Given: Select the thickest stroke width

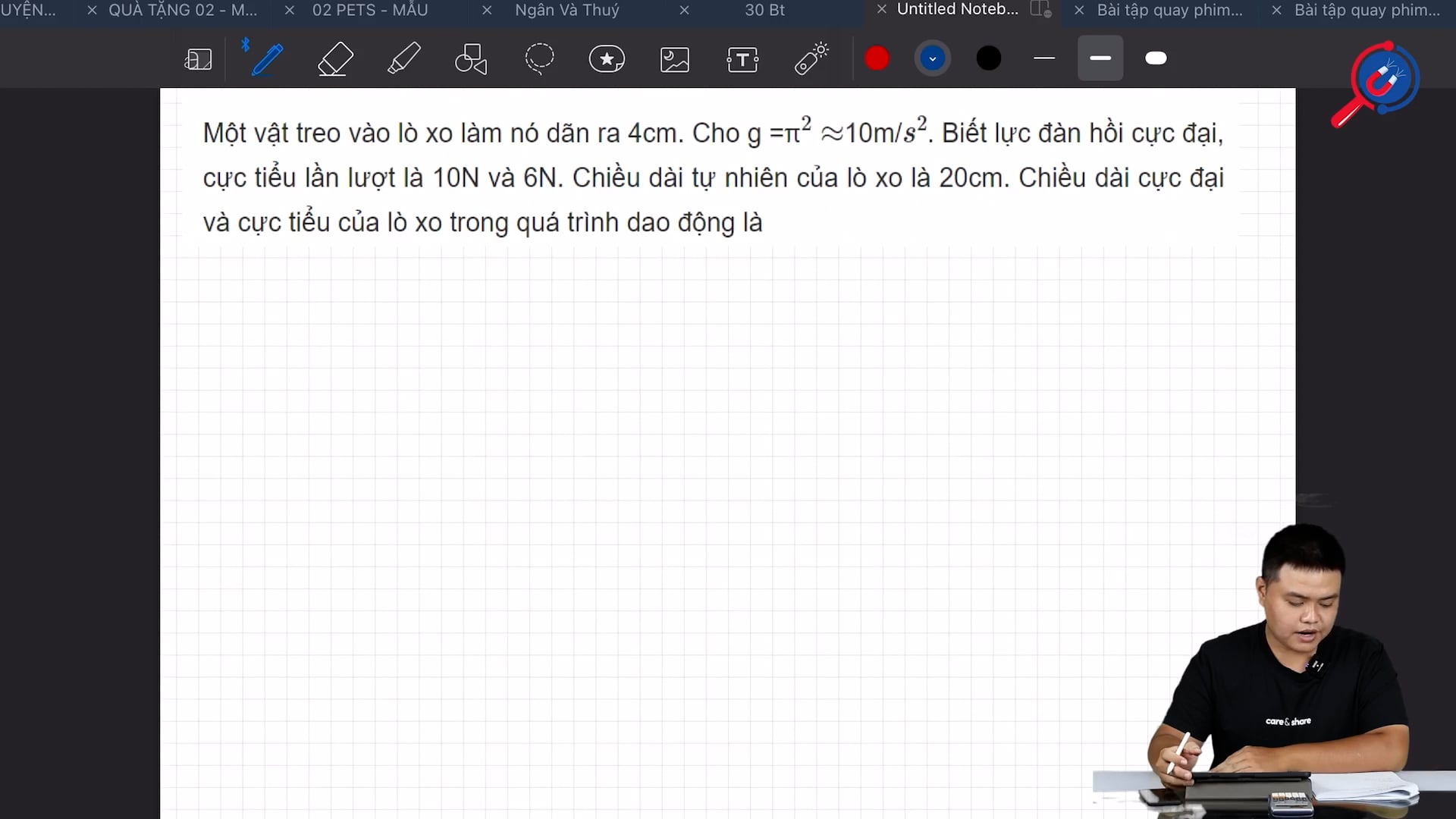Looking at the screenshot, I should [x=1156, y=58].
